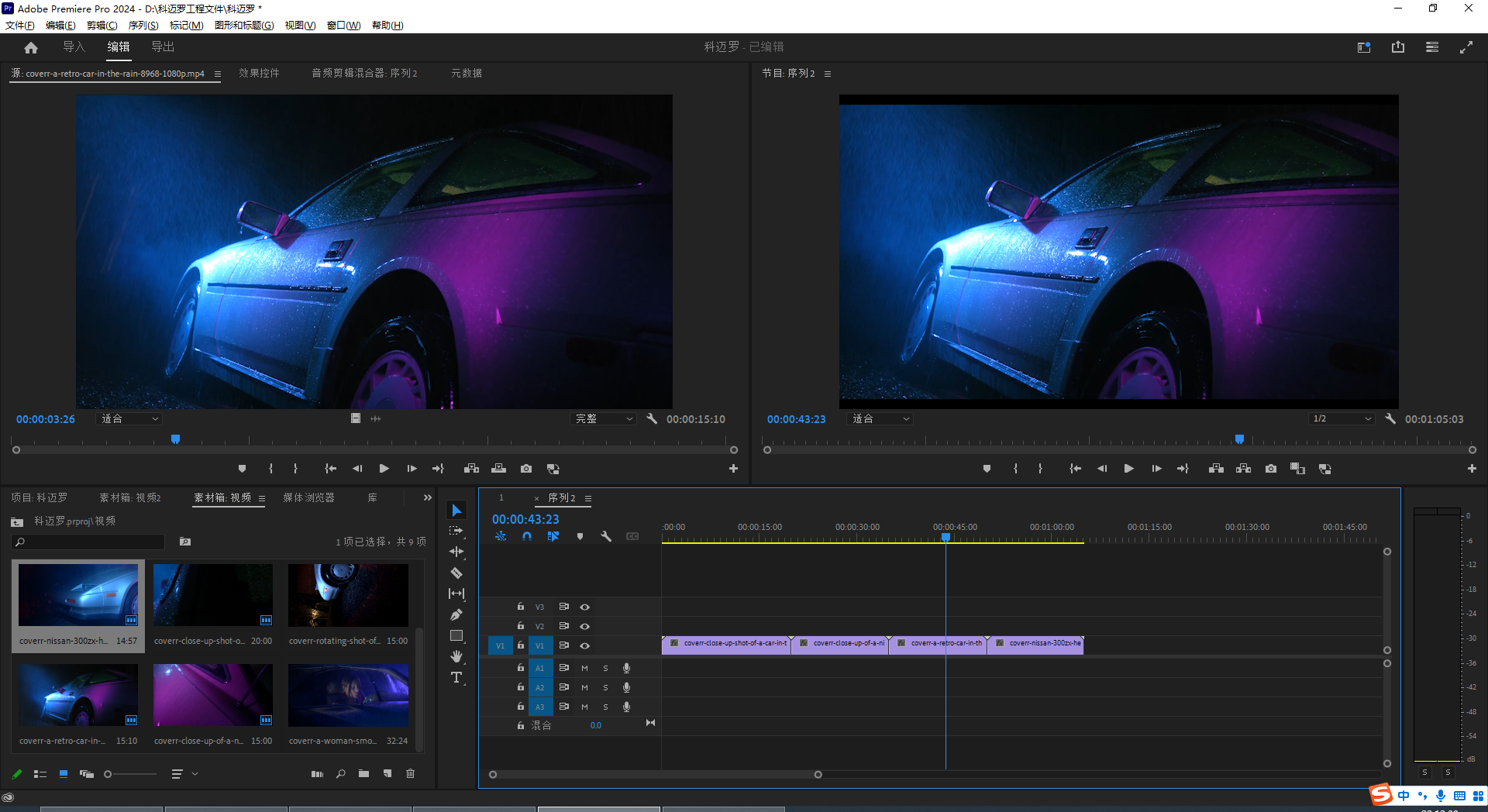Select the Type tool
1488x812 pixels.
tap(456, 677)
